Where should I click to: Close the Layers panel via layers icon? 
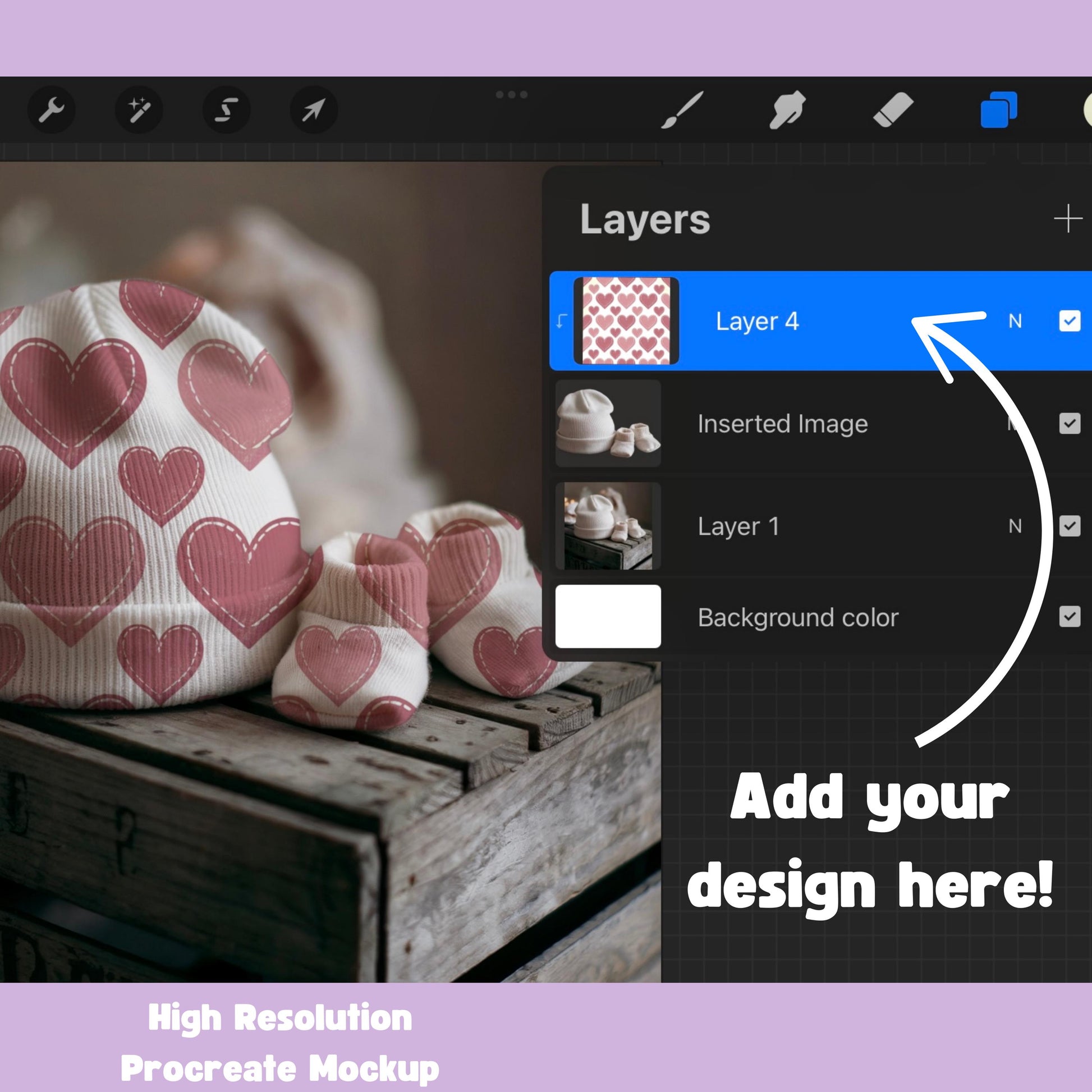(999, 109)
